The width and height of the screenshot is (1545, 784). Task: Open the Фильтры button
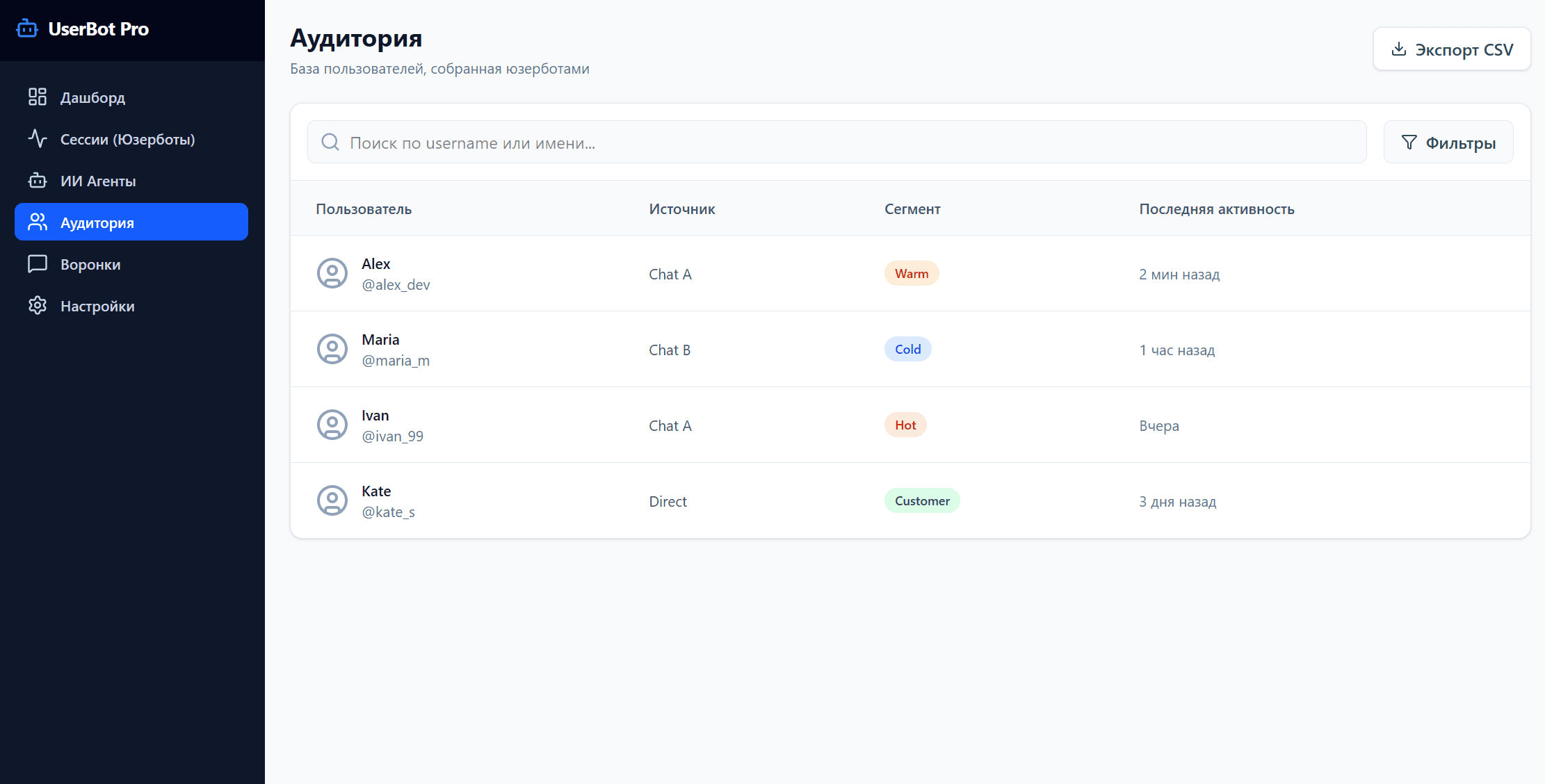click(1448, 142)
